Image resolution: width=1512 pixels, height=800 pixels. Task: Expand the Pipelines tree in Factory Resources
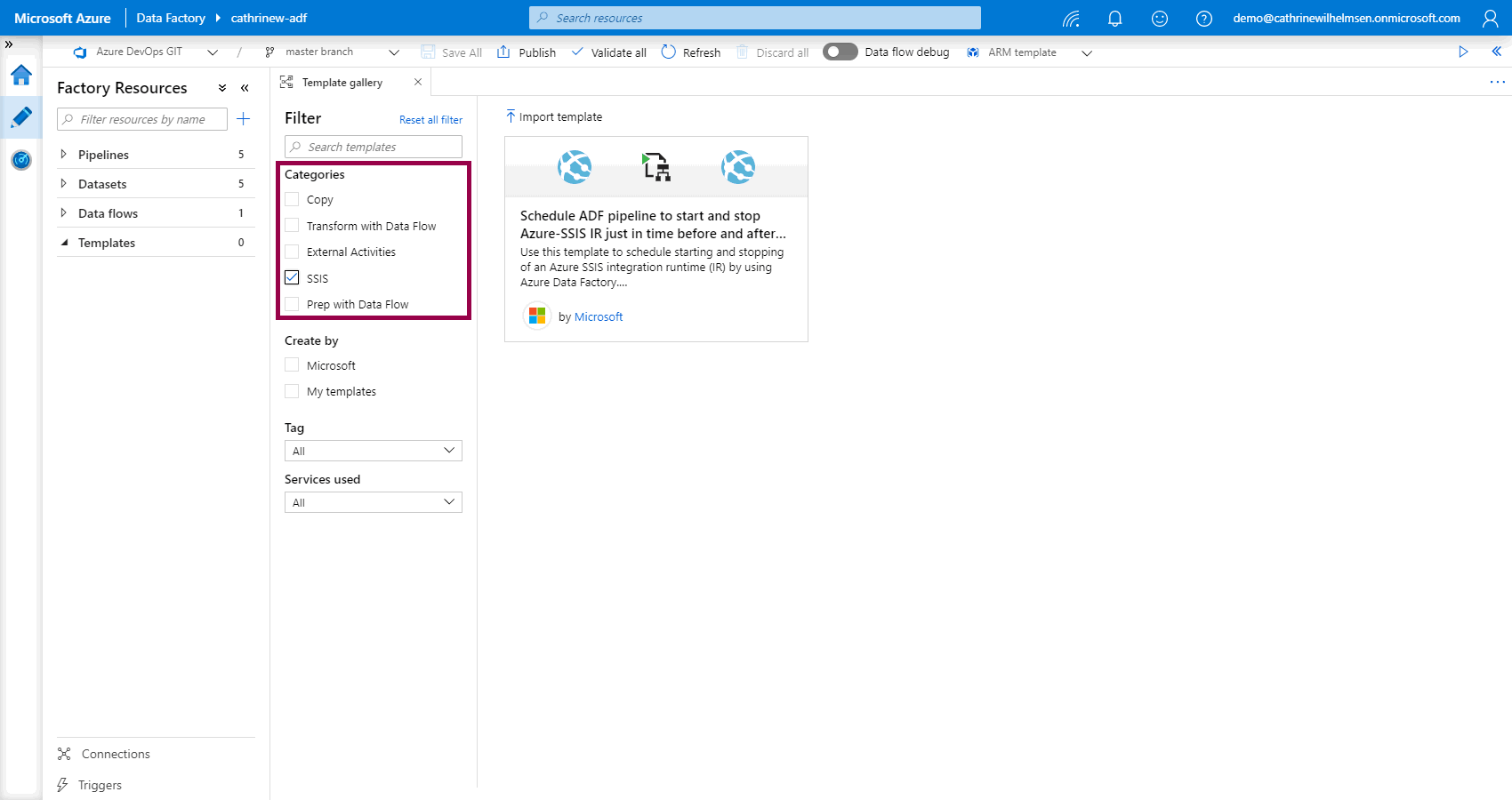point(63,154)
